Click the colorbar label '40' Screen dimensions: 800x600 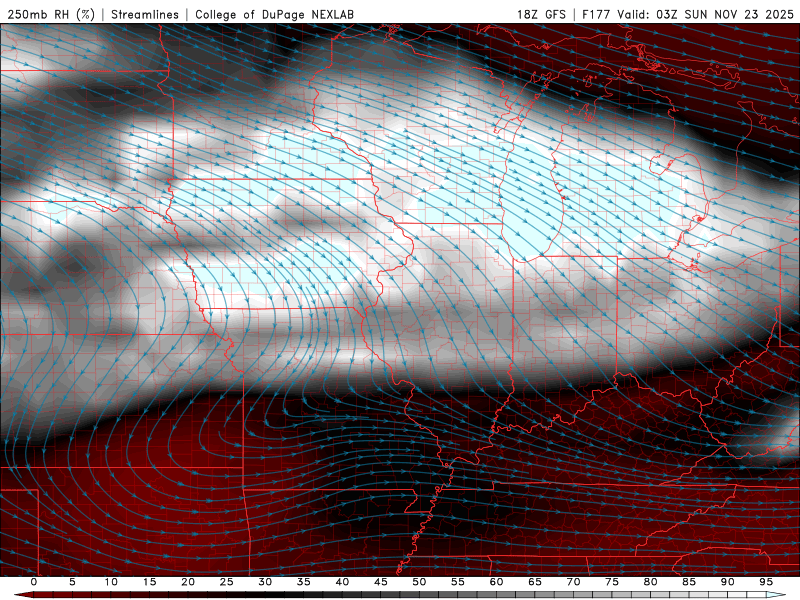(342, 582)
